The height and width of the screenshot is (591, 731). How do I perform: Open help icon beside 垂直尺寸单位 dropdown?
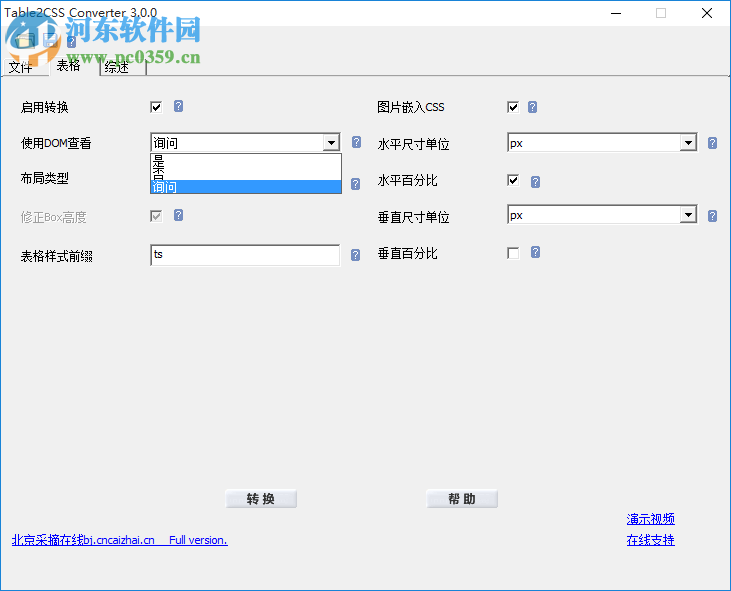click(x=712, y=216)
